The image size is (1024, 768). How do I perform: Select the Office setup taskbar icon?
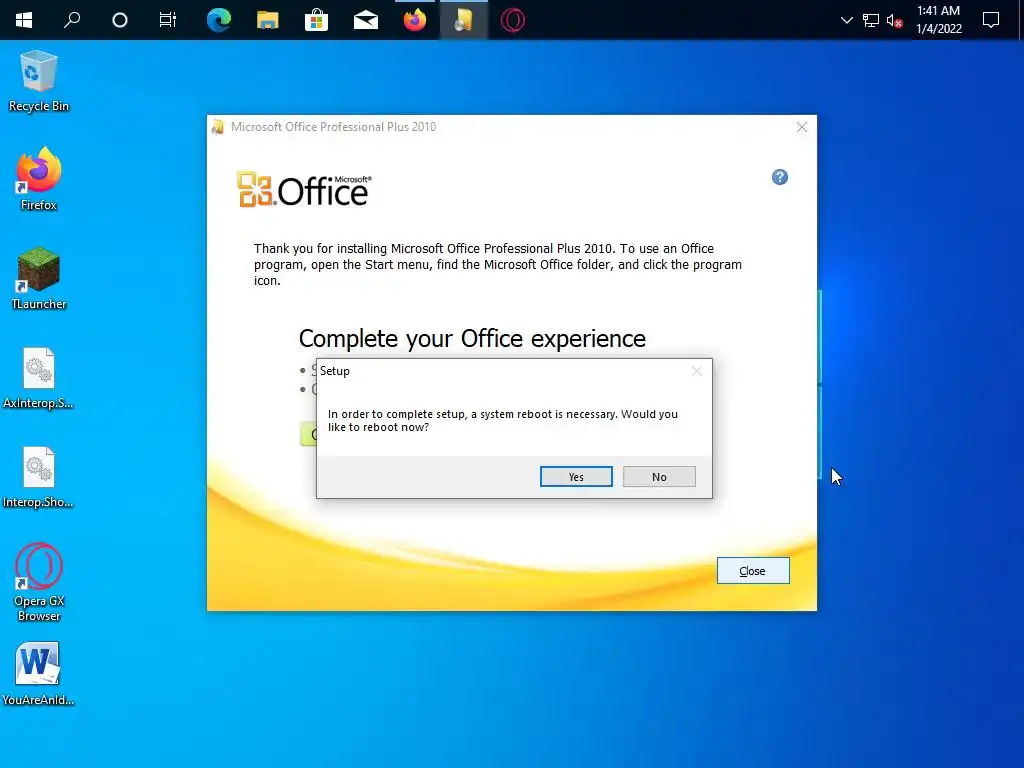(464, 20)
